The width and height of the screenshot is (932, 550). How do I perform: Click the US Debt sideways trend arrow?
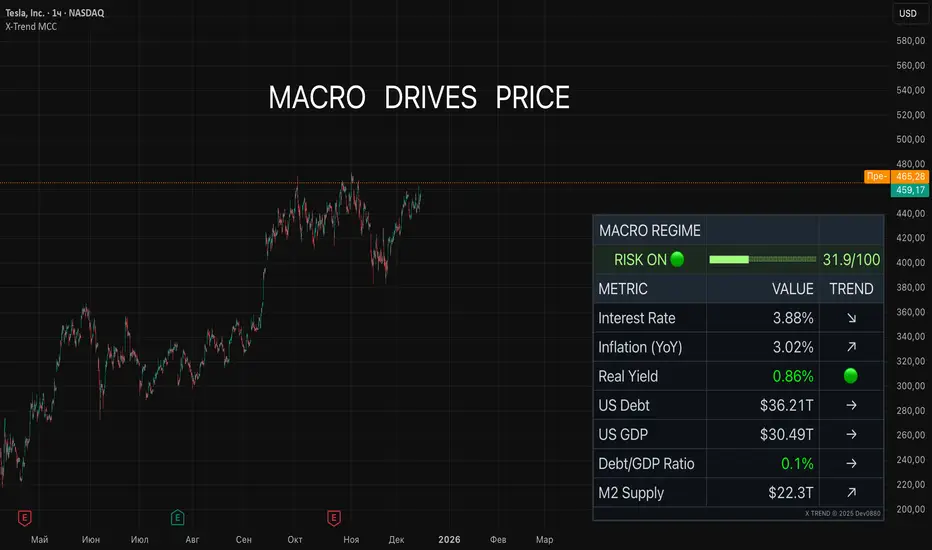[x=851, y=405]
